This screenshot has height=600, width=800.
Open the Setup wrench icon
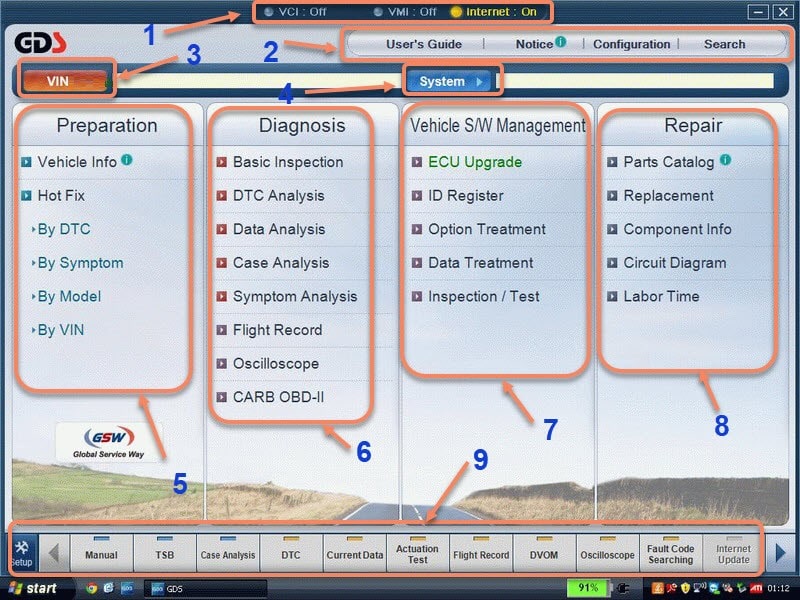click(x=21, y=552)
